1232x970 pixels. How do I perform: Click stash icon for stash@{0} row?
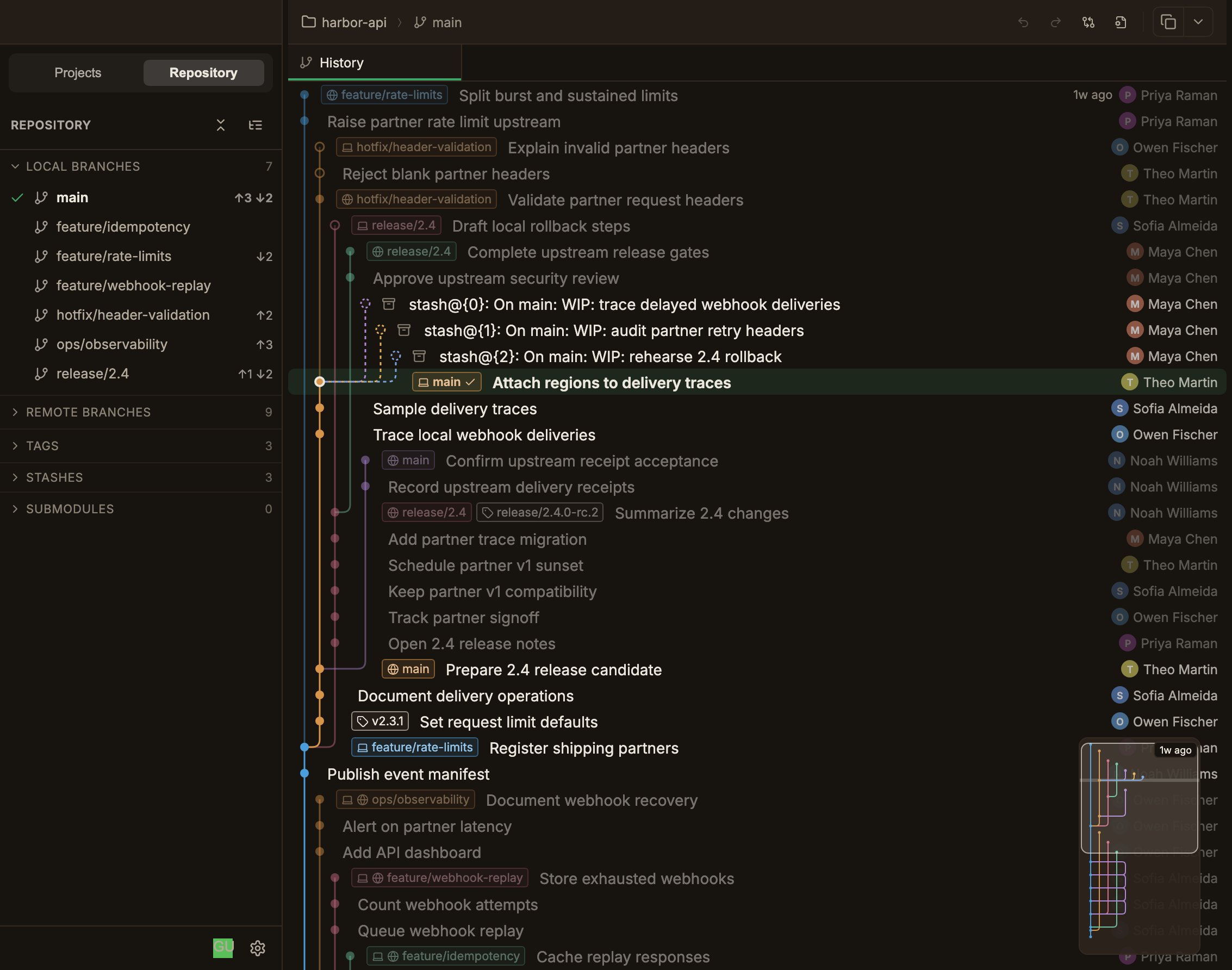tap(389, 304)
